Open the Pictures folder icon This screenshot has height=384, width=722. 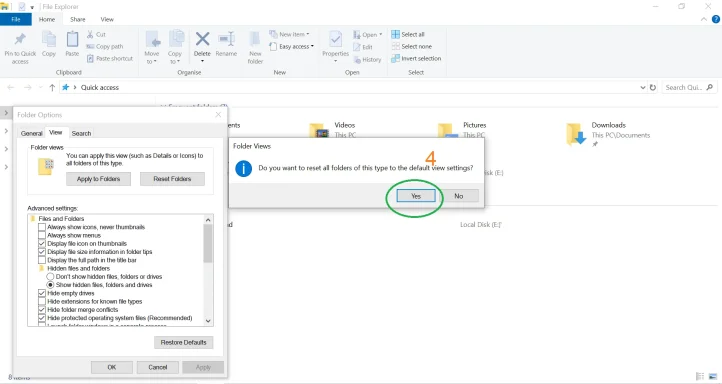(448, 131)
